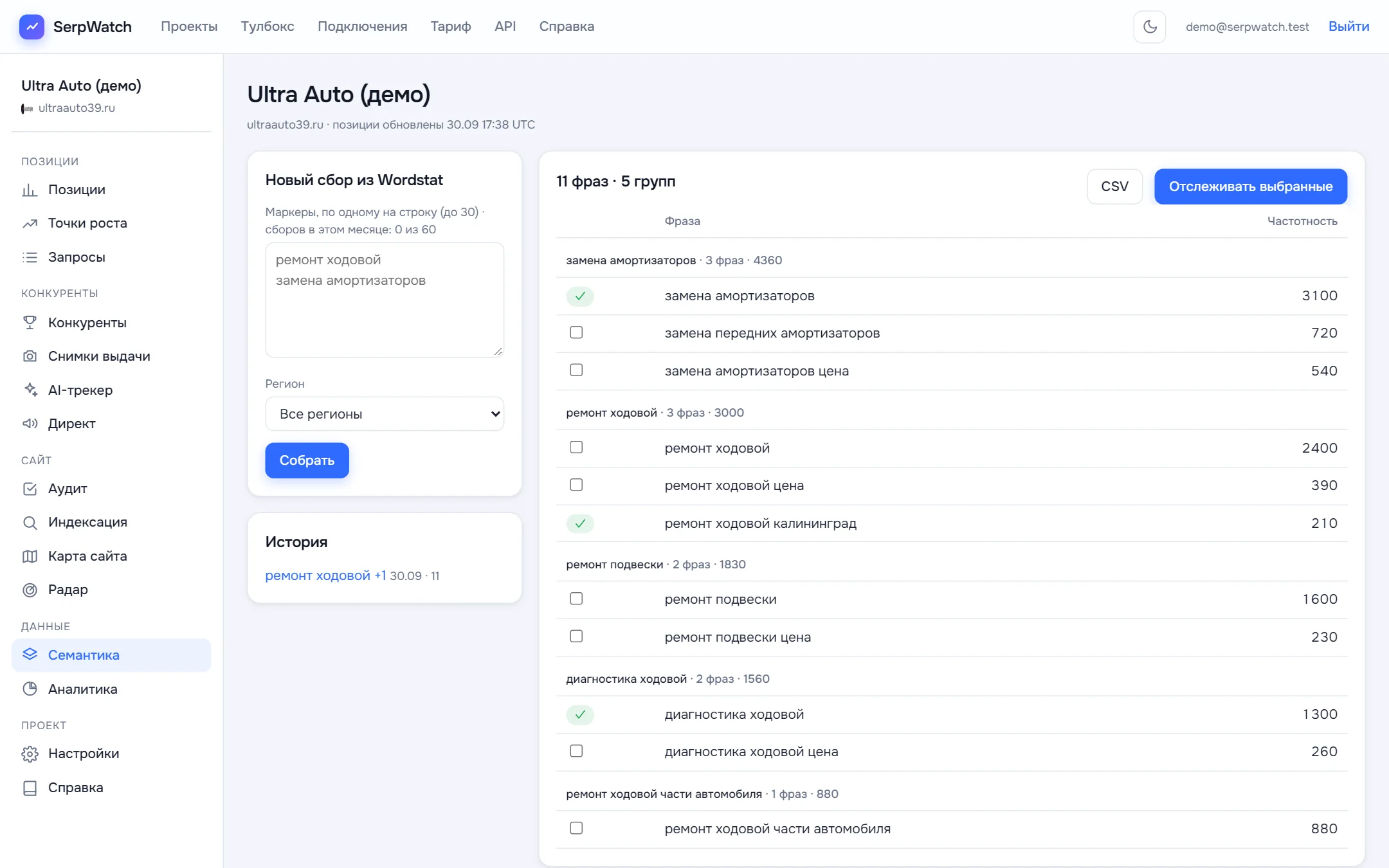This screenshot has height=868, width=1389.
Task: Open Директ via the megaphone icon
Action: pos(30,424)
